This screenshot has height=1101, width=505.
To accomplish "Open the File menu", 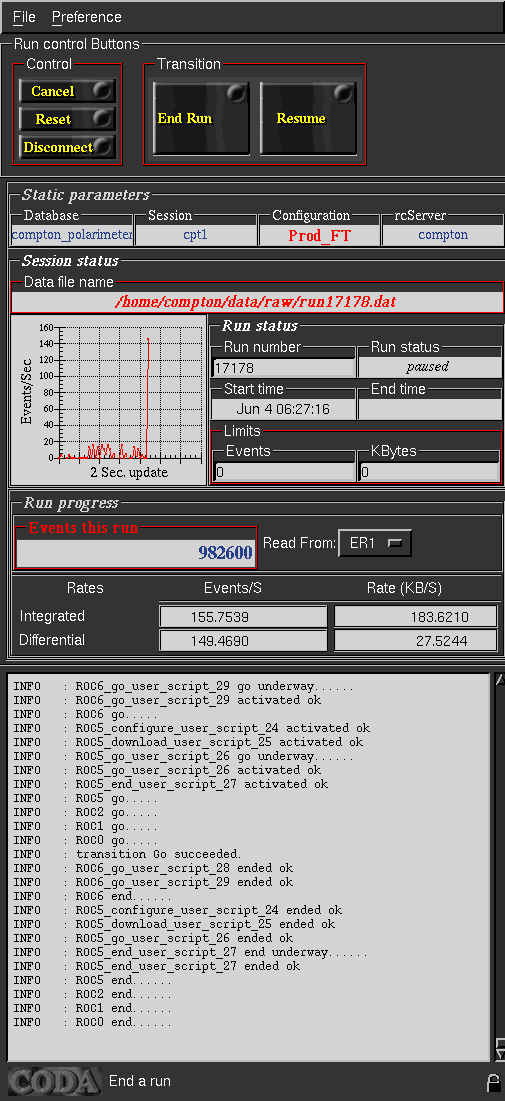I will pos(24,17).
